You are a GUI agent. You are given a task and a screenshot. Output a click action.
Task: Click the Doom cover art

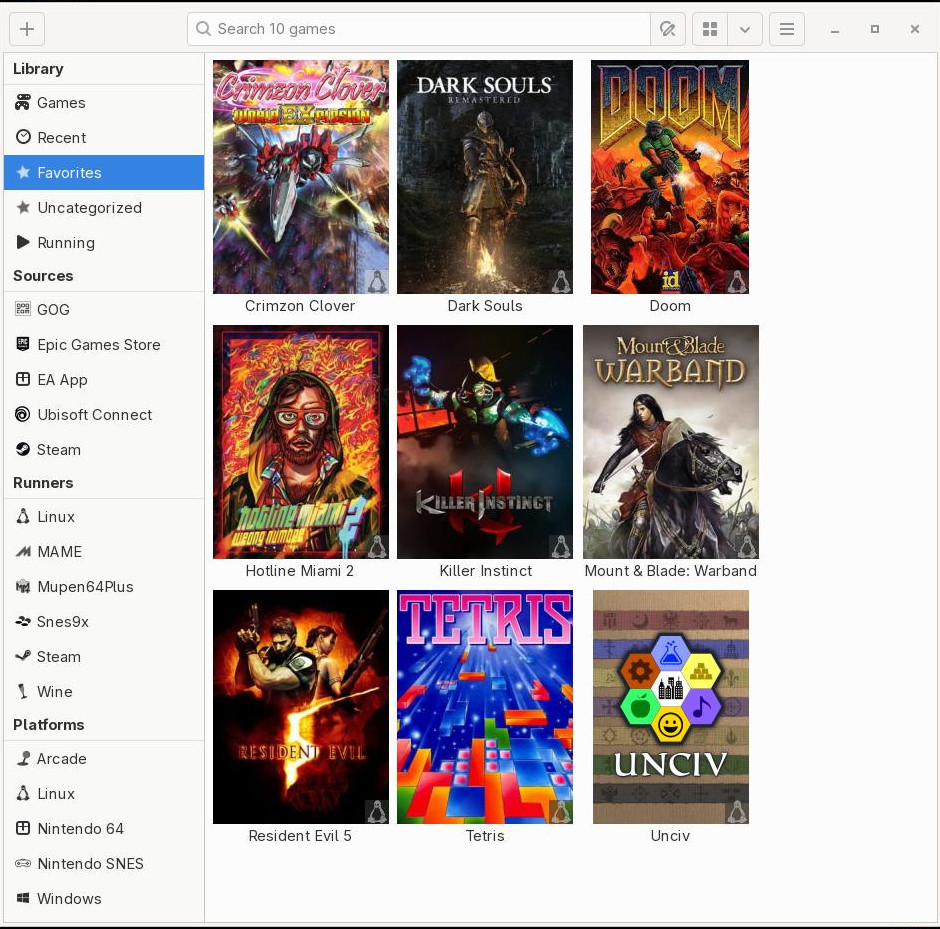[670, 177]
